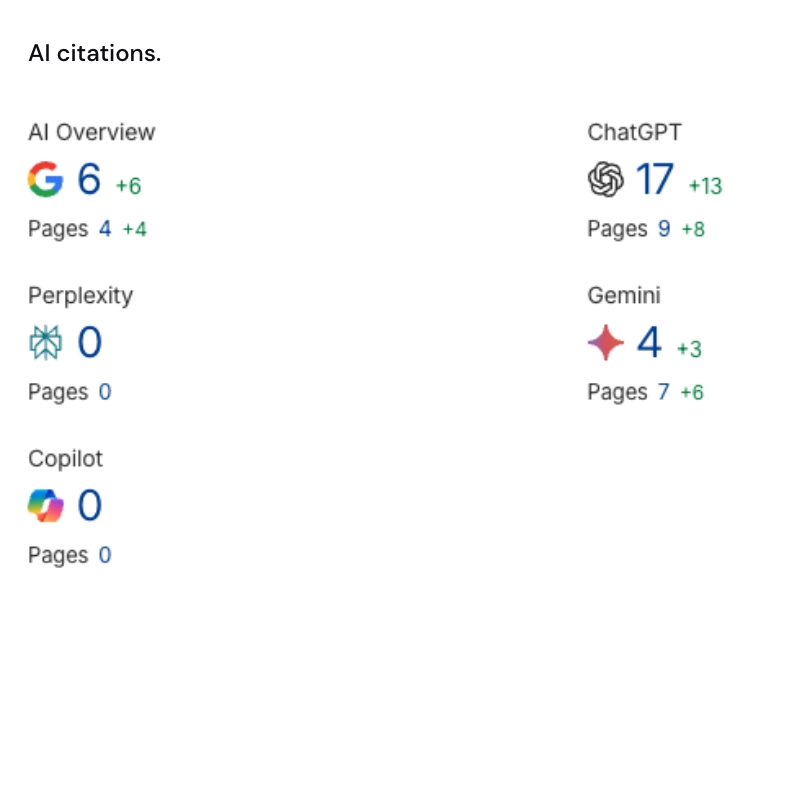Click the ChatGPT section heading
The image size is (800, 800).
(634, 132)
